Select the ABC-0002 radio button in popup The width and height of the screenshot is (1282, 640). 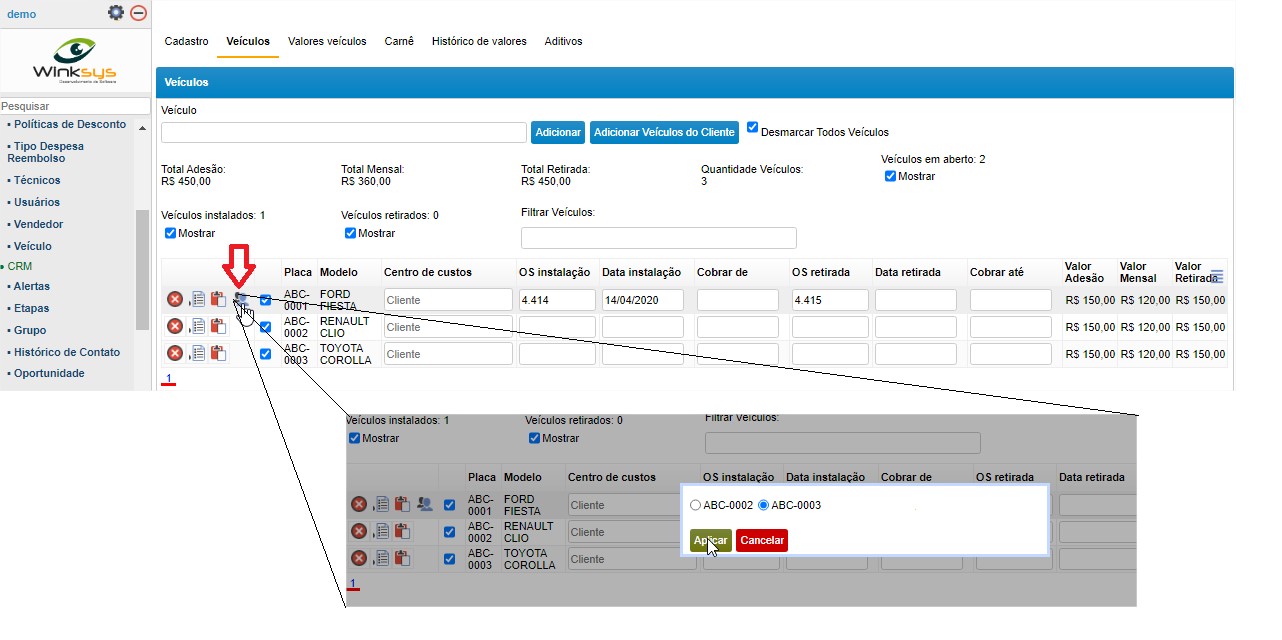(x=696, y=506)
